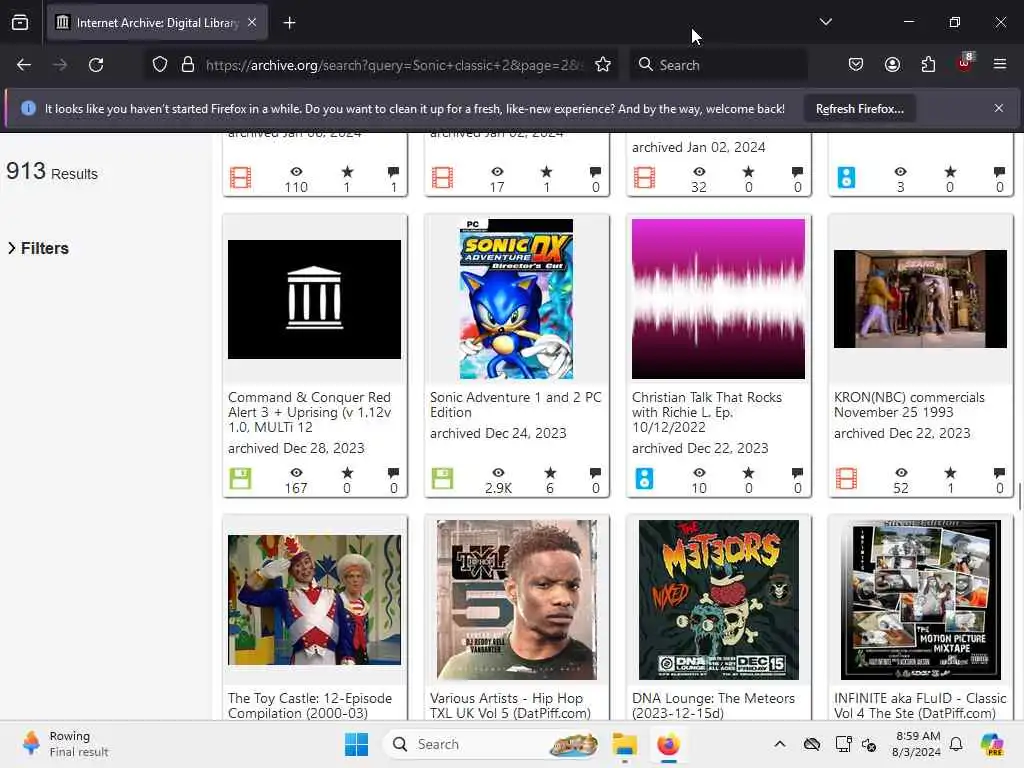Open the Firefox View icon
1024x768 pixels.
pyautogui.click(x=20, y=23)
